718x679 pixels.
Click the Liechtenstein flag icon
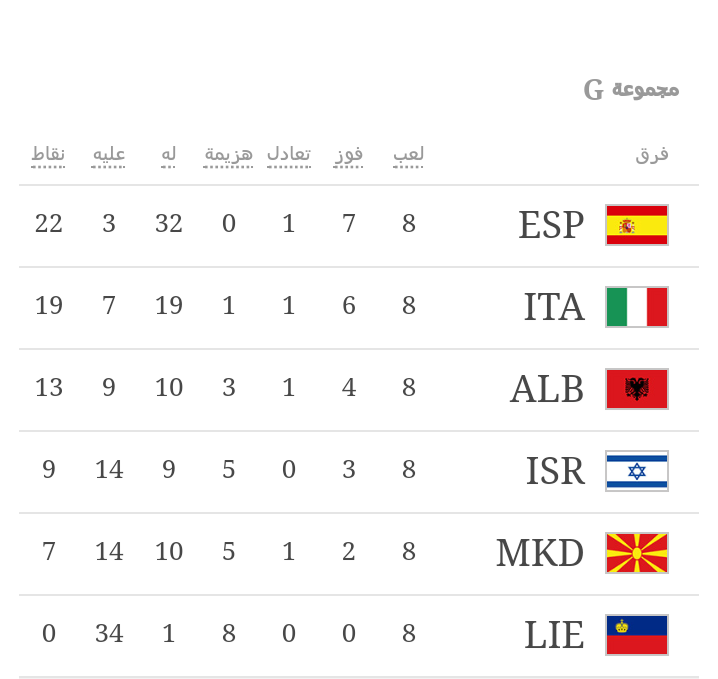[x=637, y=635]
